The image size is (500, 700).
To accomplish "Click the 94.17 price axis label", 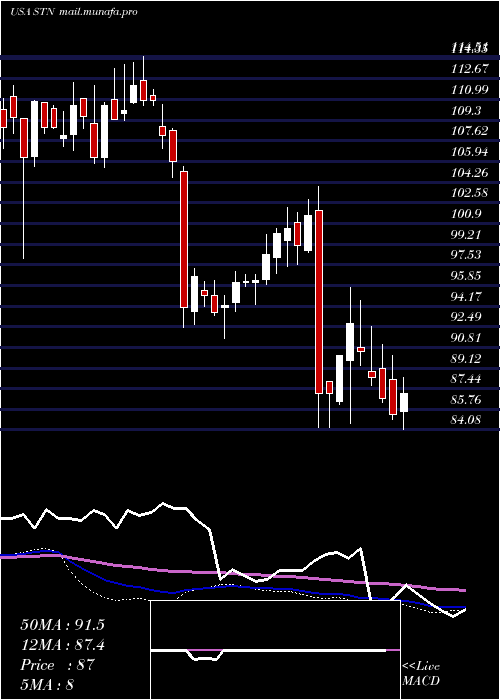I will [467, 296].
